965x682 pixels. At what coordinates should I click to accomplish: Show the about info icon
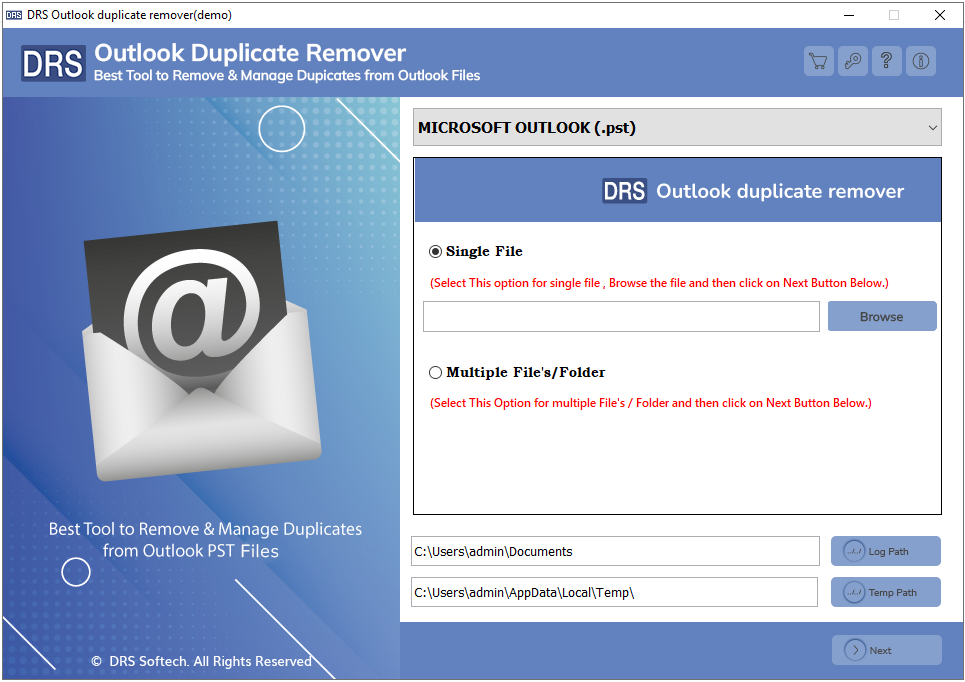(921, 61)
